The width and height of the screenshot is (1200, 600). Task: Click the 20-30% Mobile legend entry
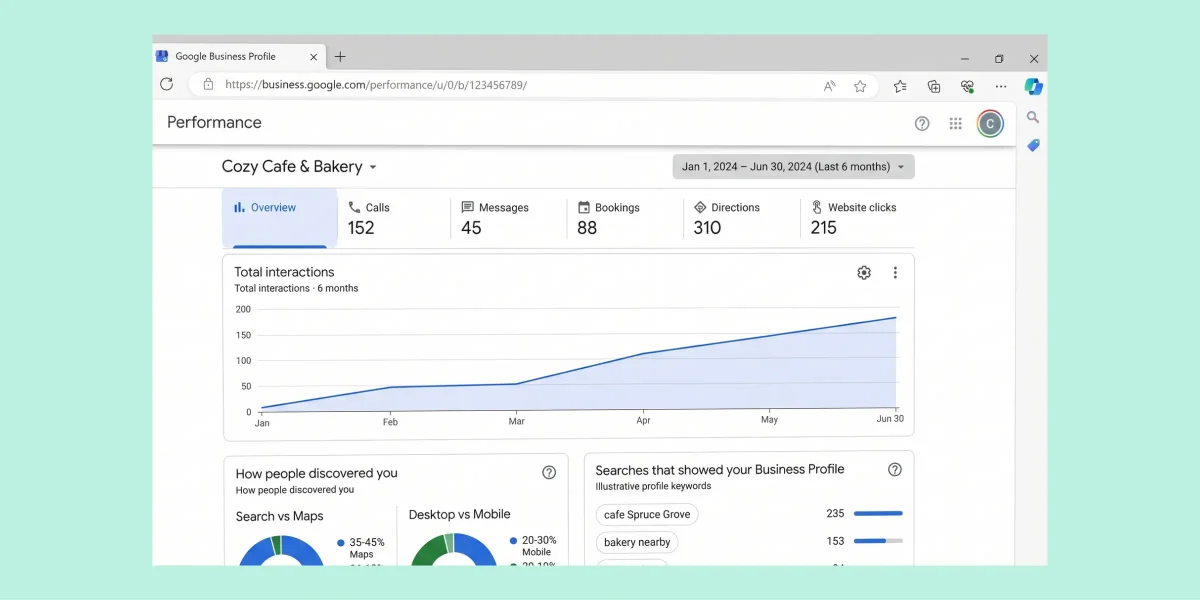531,546
